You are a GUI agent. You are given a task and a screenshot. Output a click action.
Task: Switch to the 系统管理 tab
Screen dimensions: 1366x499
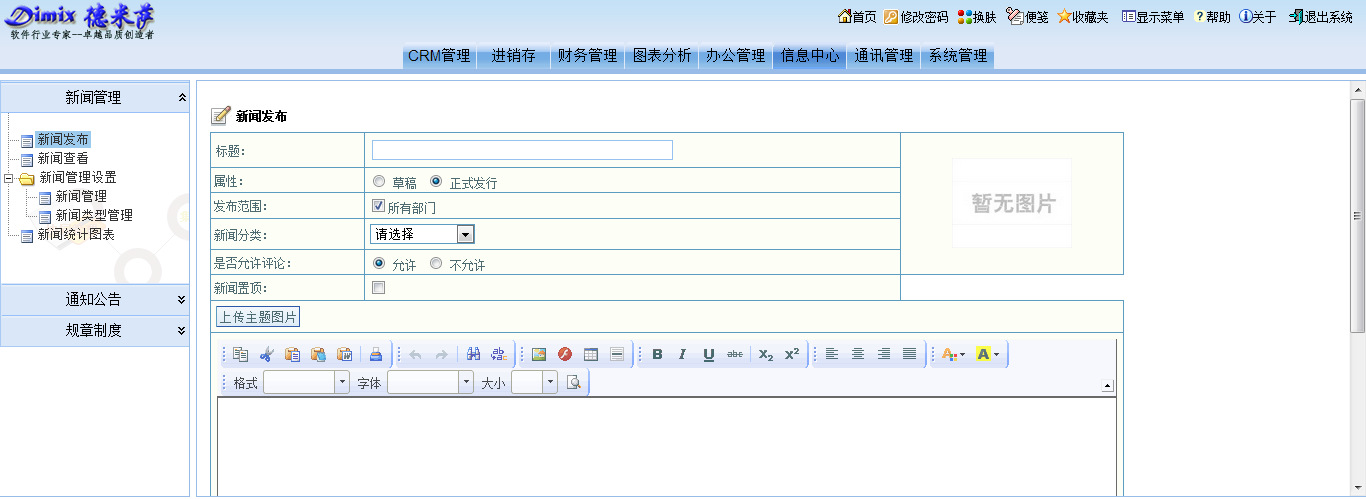[x=957, y=56]
